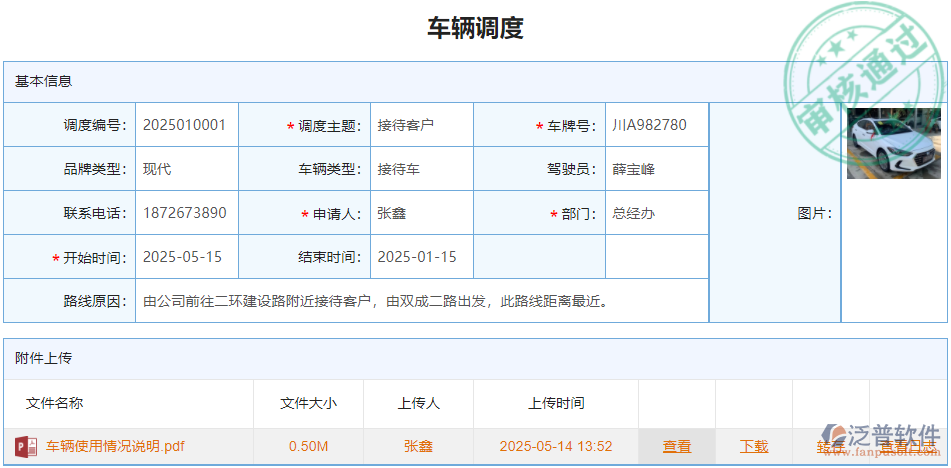Image resolution: width=951 pixels, height=468 pixels.
Task: Click the 查看 link for the attachment
Action: pos(677,446)
